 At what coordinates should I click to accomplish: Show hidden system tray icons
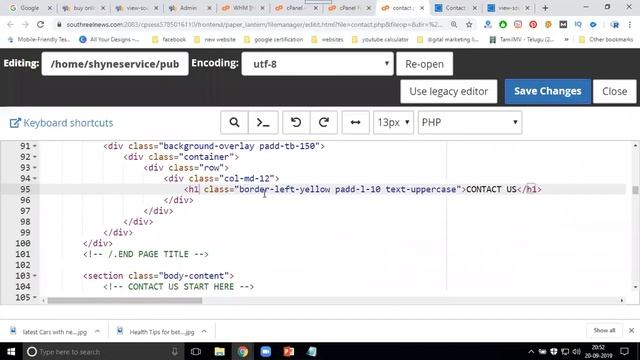pyautogui.click(x=531, y=351)
